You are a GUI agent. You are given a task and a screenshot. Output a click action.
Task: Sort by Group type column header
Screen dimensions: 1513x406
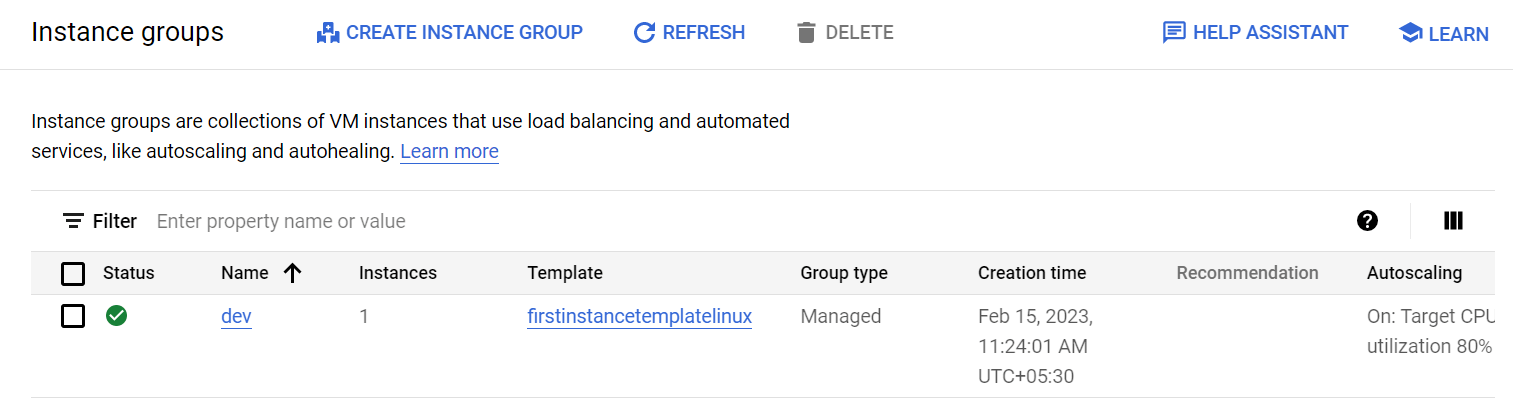tap(843, 273)
